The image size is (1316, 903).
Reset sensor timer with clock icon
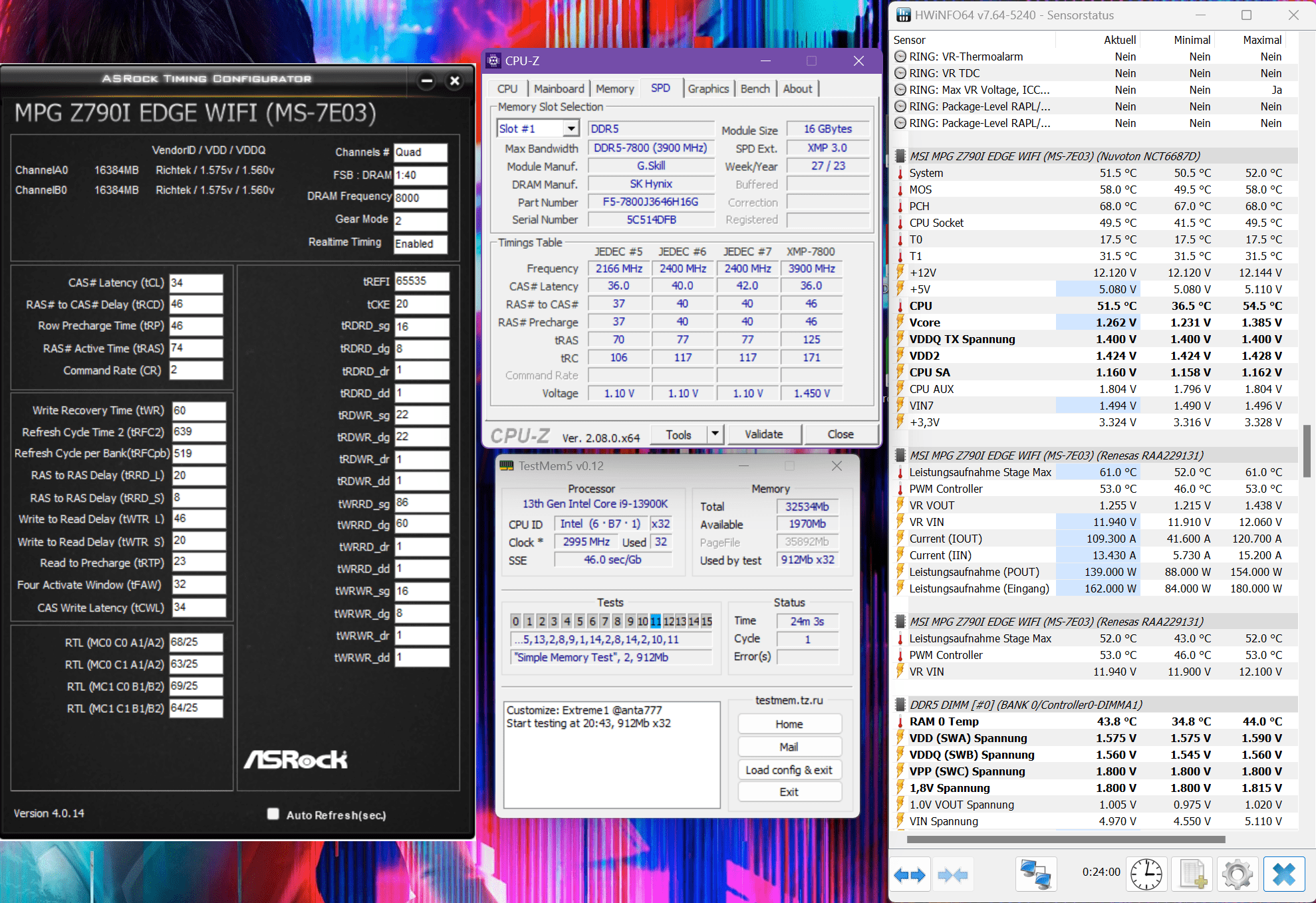click(x=1146, y=874)
